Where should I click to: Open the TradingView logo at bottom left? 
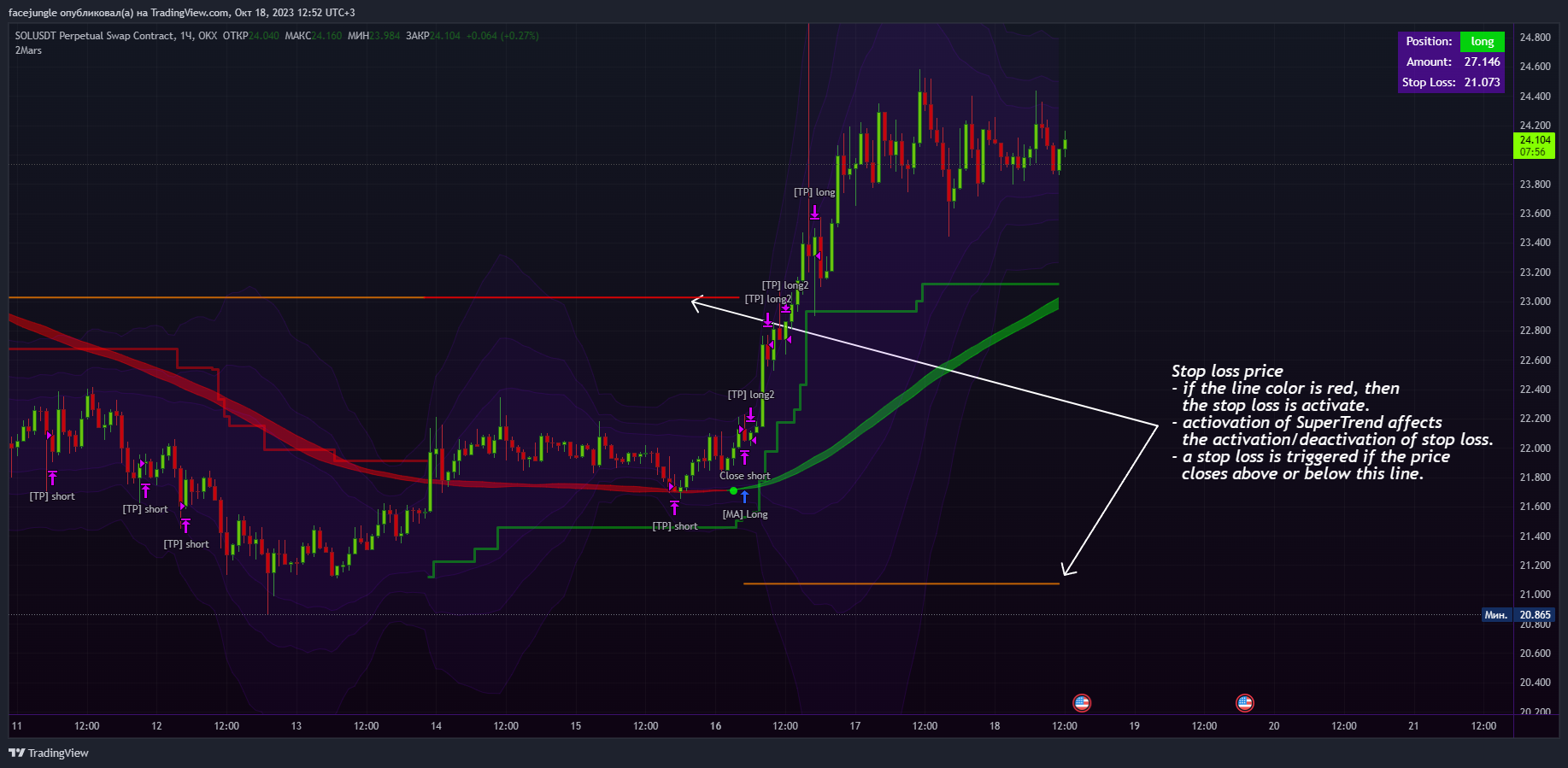click(49, 753)
